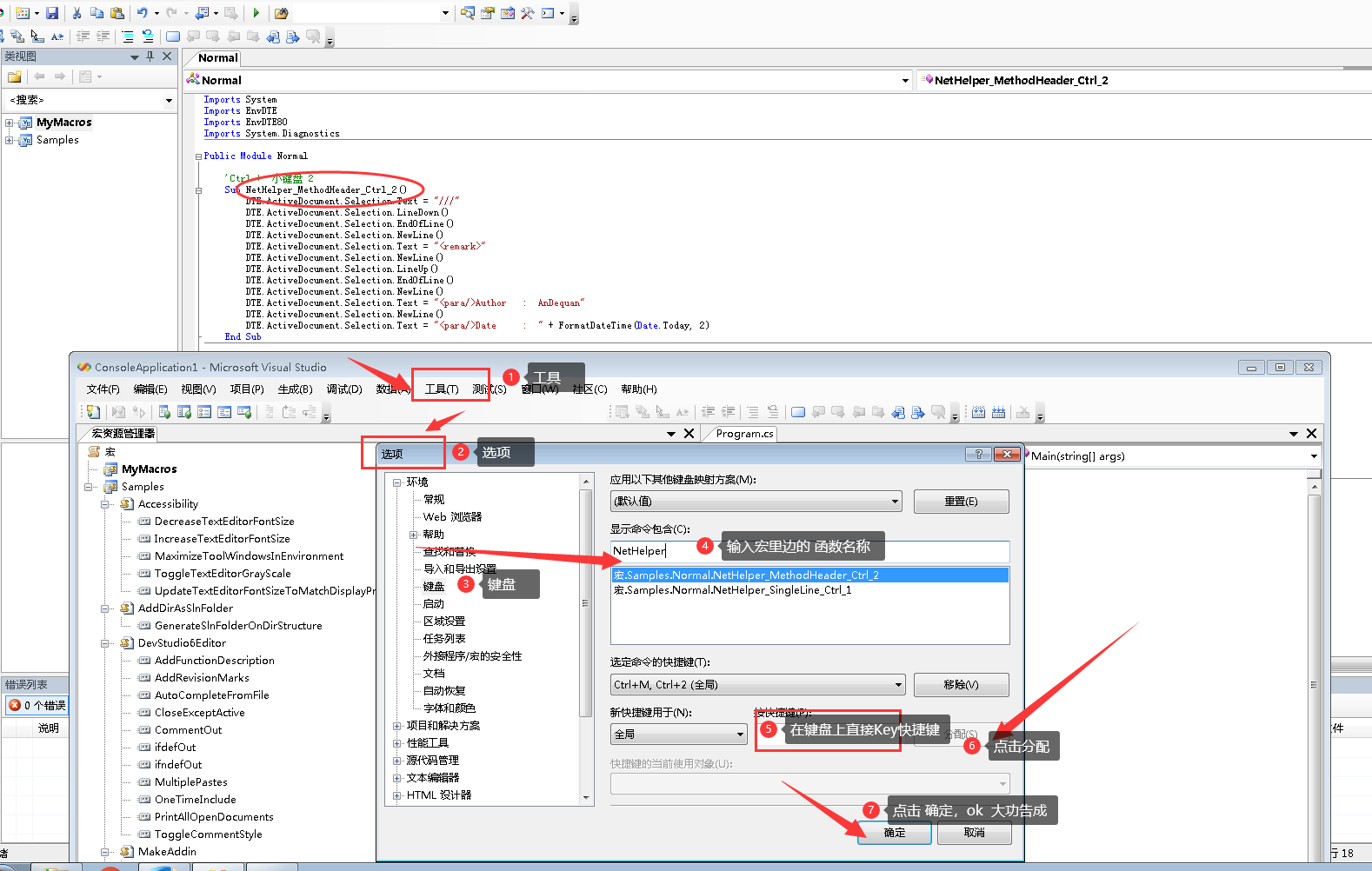Click the Copy icon in the macro editor toolbar
Screen dimensions: 1372x871
pyautogui.click(x=97, y=13)
